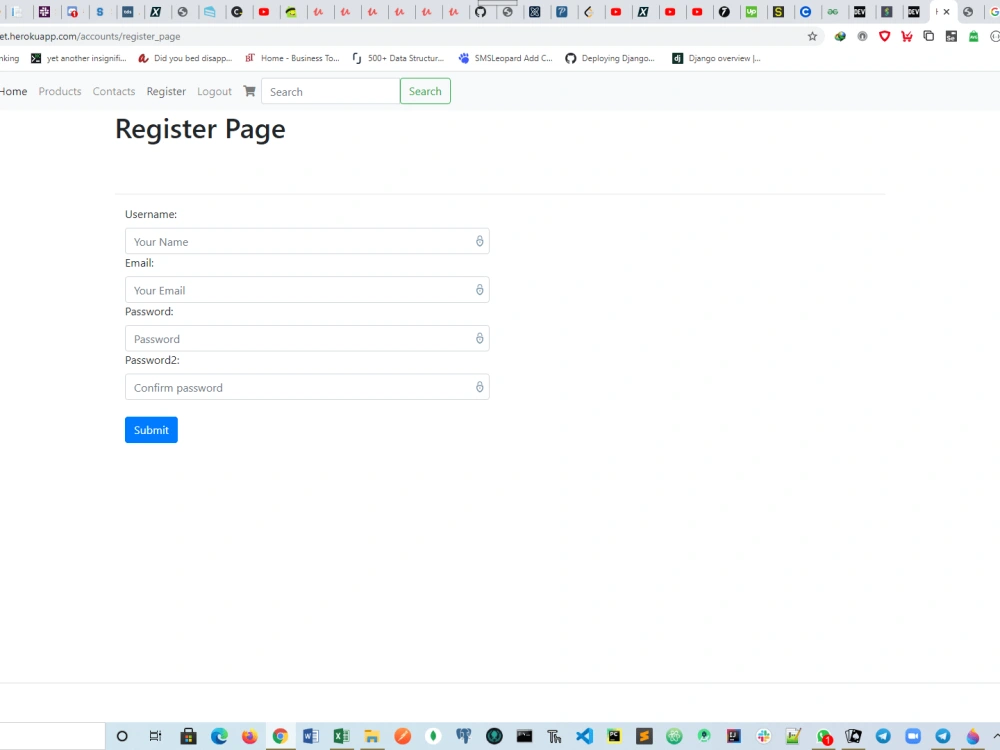
Task: Open 'Django overview' bookmark
Action: coord(716,58)
